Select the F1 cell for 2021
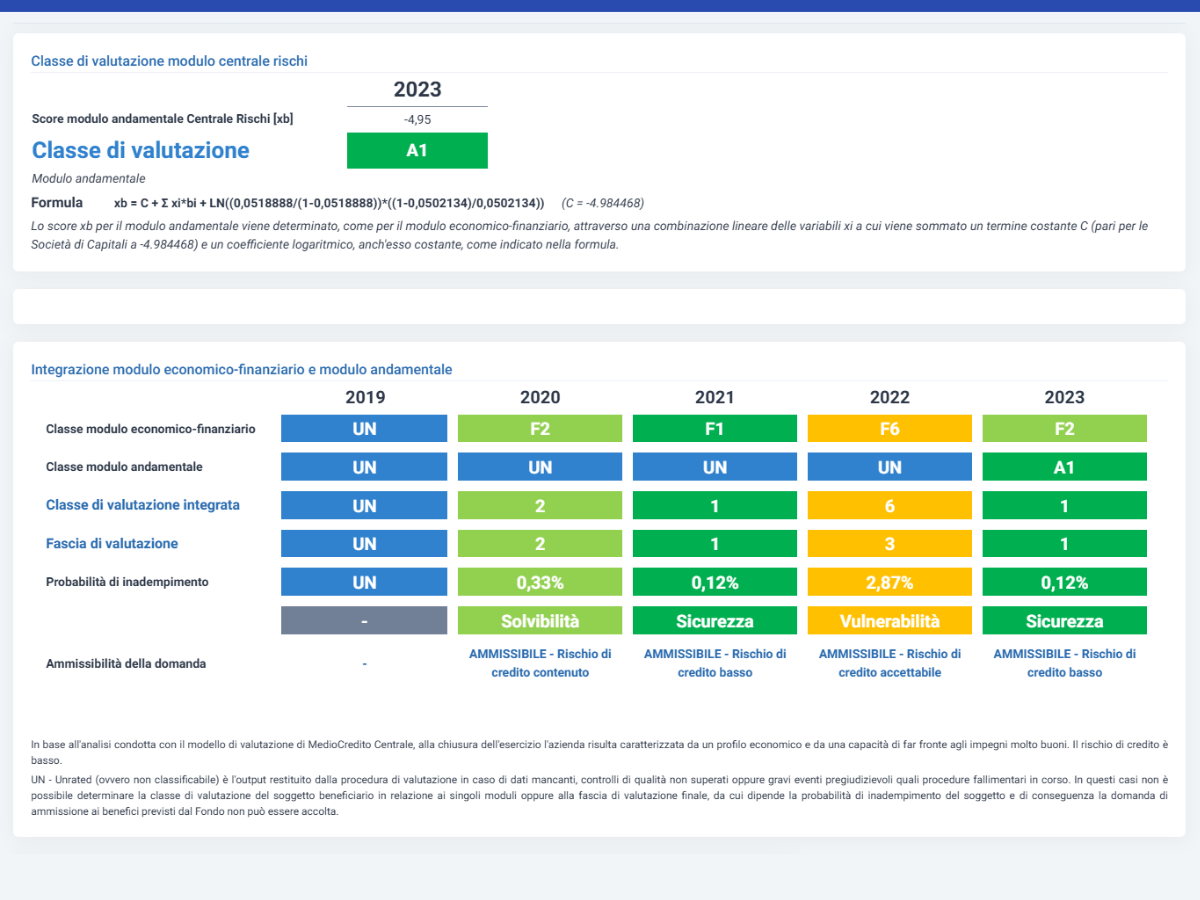The width and height of the screenshot is (1200, 900). 715,429
